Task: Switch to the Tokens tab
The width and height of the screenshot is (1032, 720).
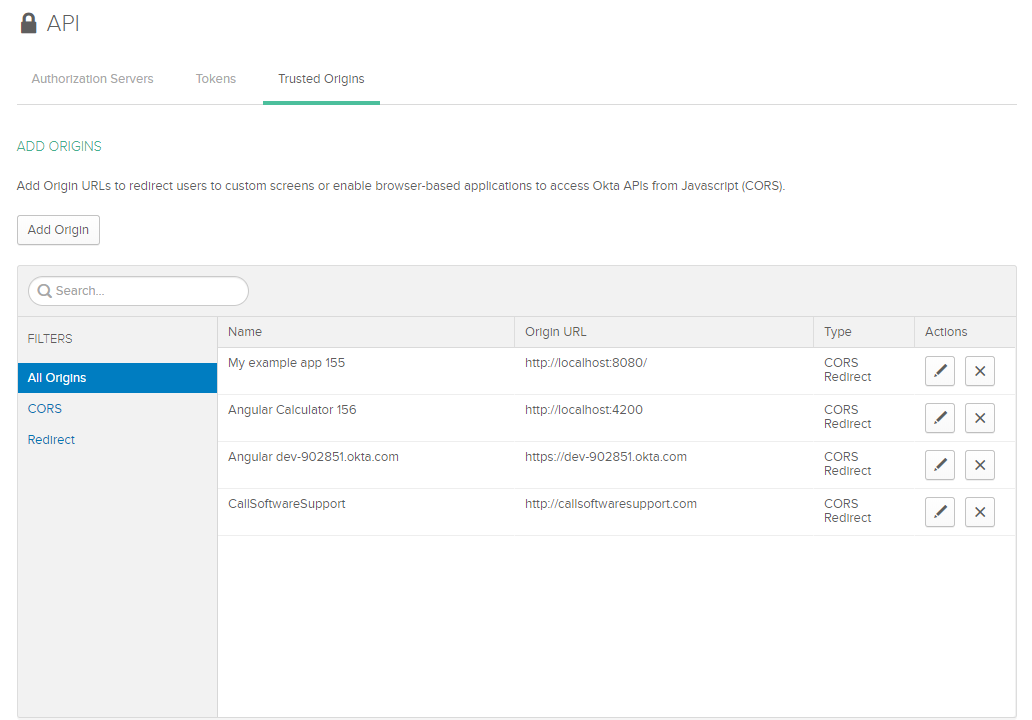Action: click(x=215, y=79)
